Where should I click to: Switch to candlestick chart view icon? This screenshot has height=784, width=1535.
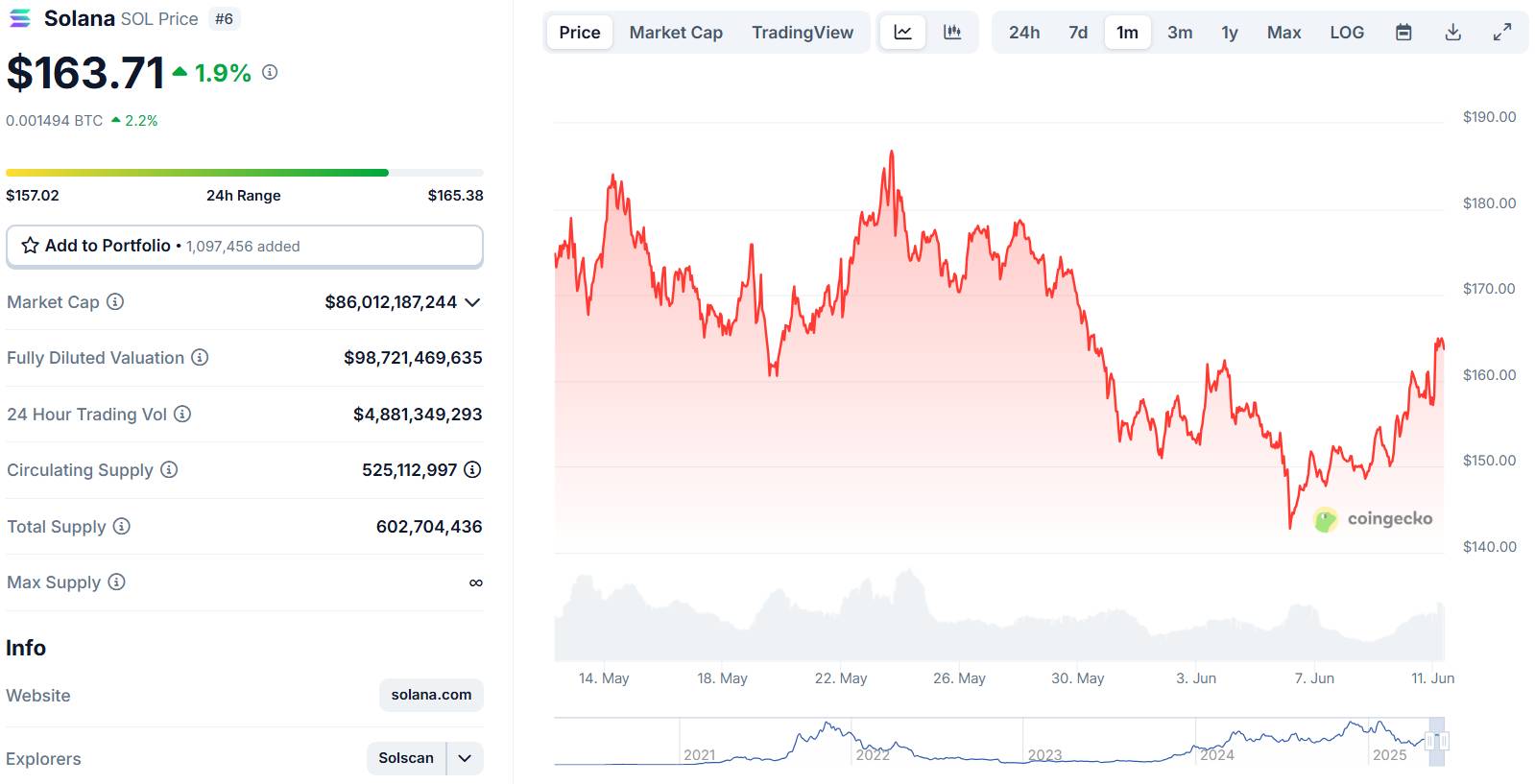(952, 33)
